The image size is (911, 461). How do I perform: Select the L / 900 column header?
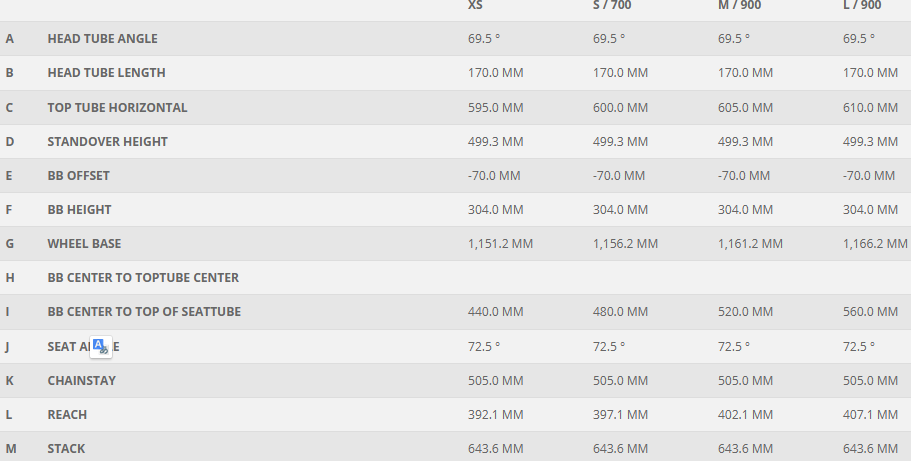862,6
